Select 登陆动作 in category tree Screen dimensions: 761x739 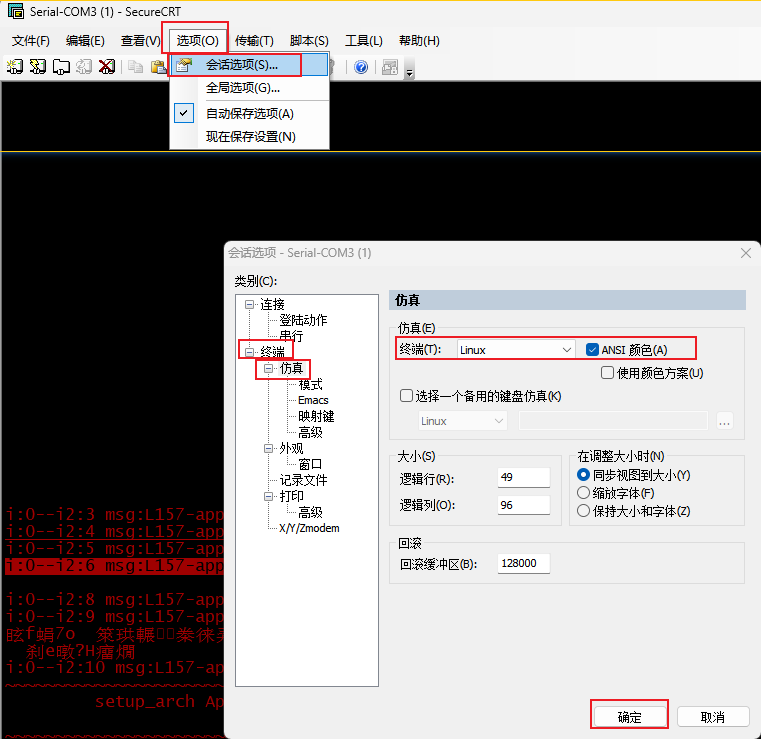[303, 320]
